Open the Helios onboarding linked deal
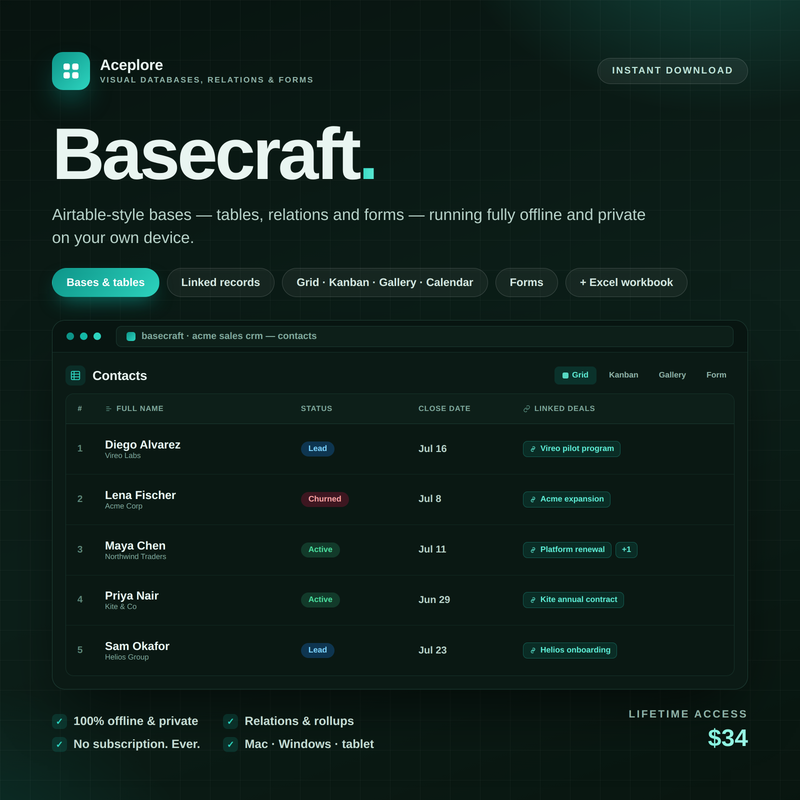Viewport: 800px width, 800px height. [569, 651]
